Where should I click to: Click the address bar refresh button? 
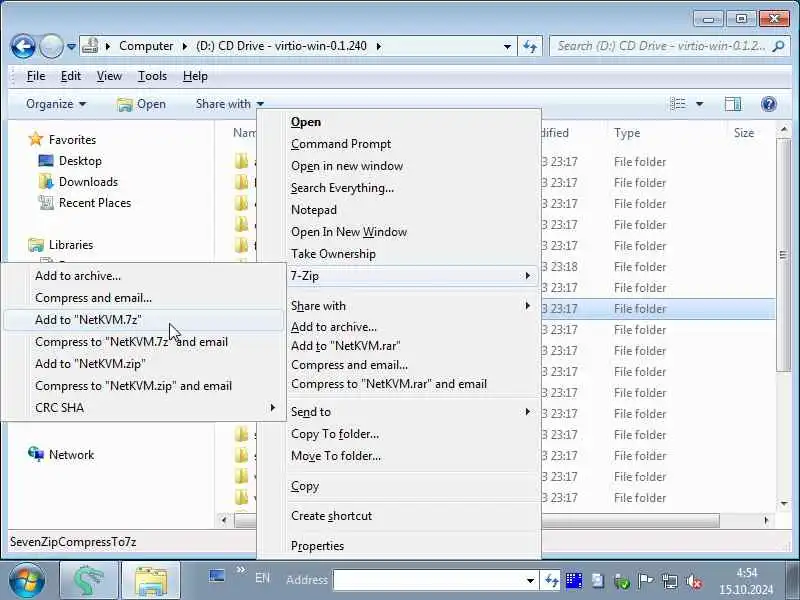(x=530, y=46)
